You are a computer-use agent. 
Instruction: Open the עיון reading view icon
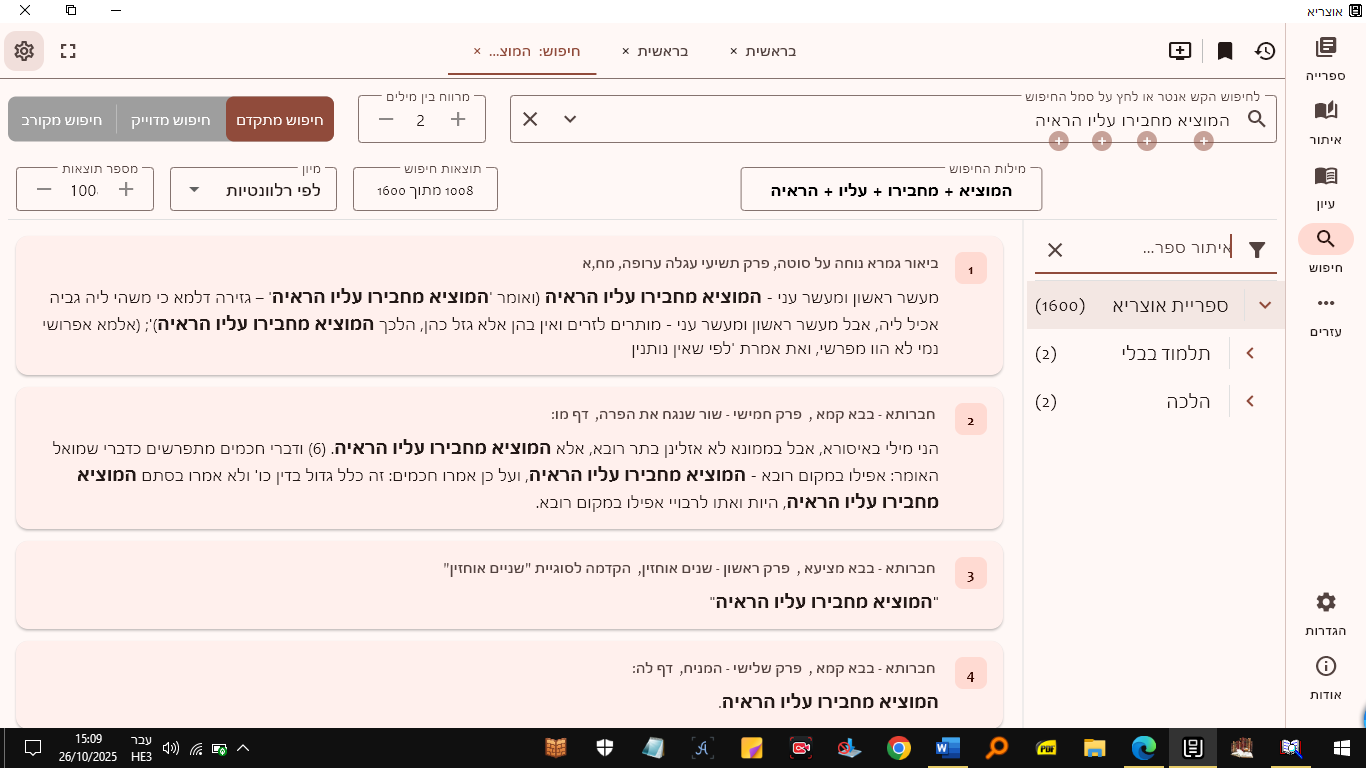click(1325, 186)
